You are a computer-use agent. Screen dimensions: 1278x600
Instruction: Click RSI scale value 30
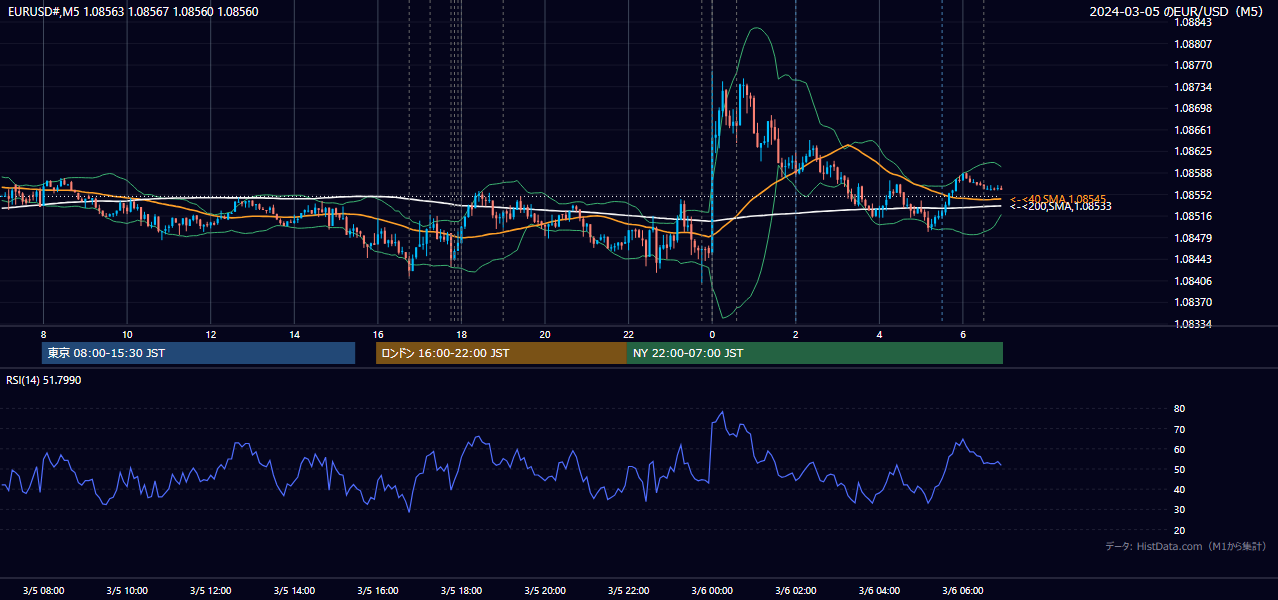[1180, 510]
